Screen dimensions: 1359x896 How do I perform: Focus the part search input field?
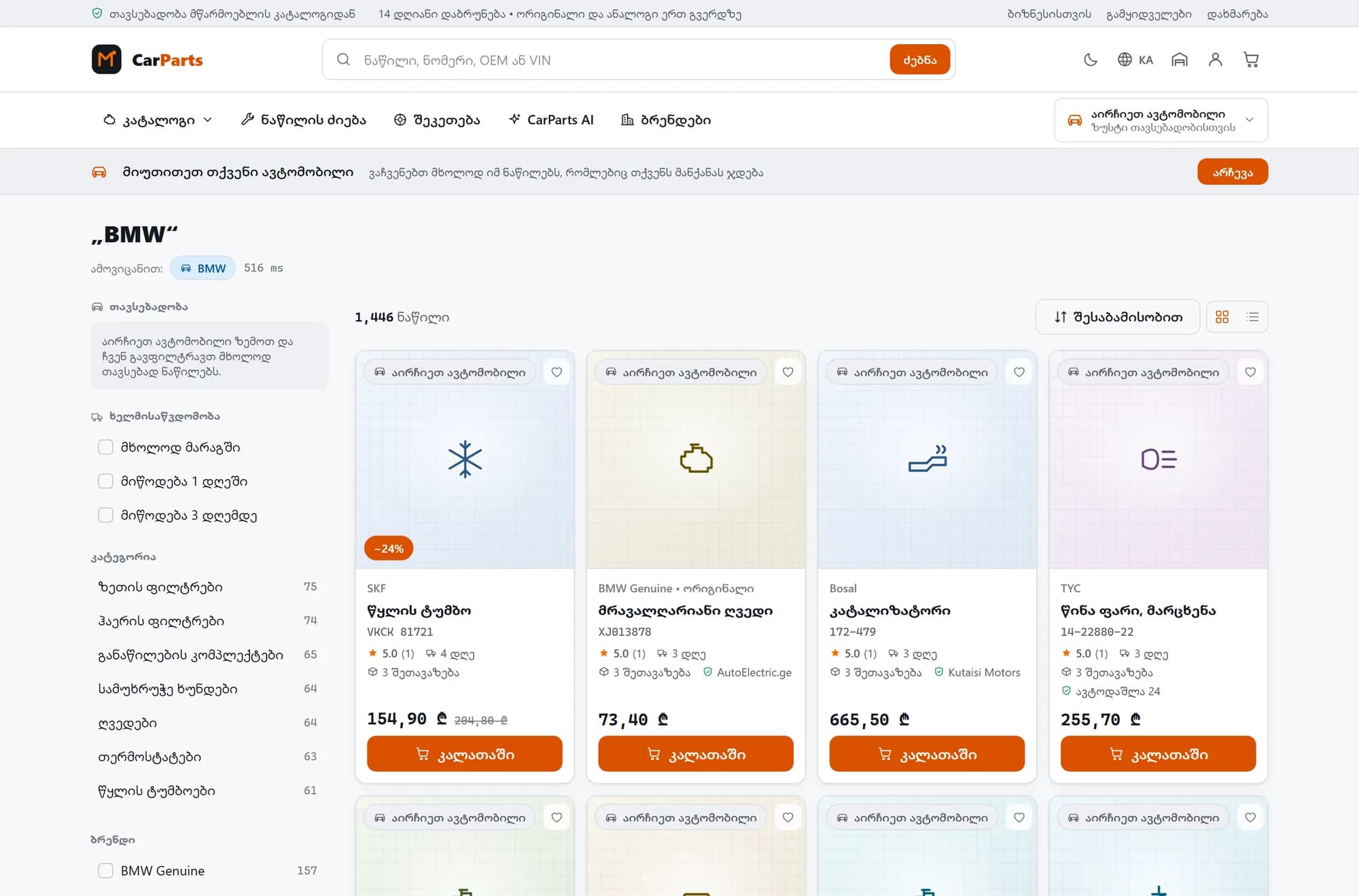tap(622, 60)
